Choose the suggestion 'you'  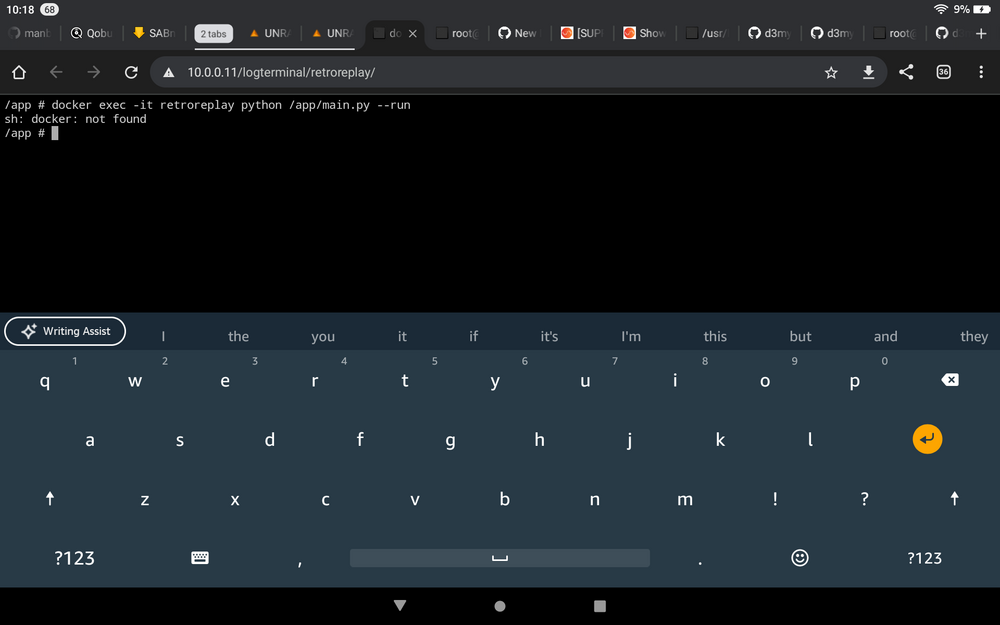pyautogui.click(x=323, y=336)
